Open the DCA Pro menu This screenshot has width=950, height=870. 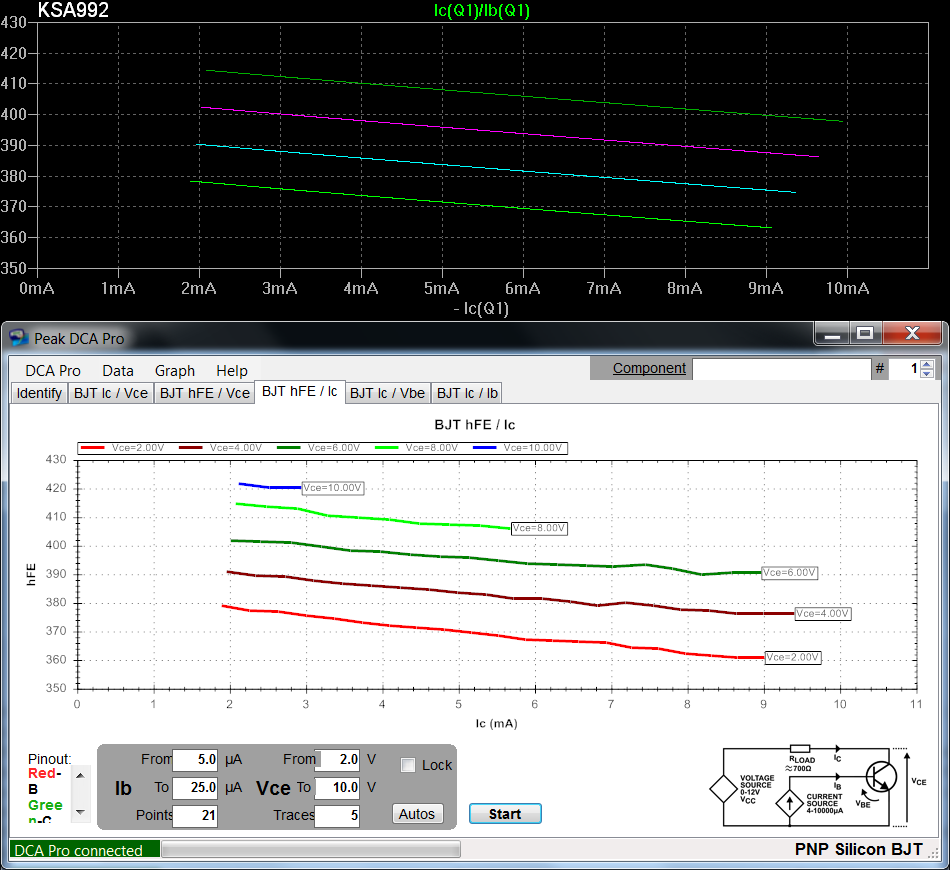(x=53, y=371)
